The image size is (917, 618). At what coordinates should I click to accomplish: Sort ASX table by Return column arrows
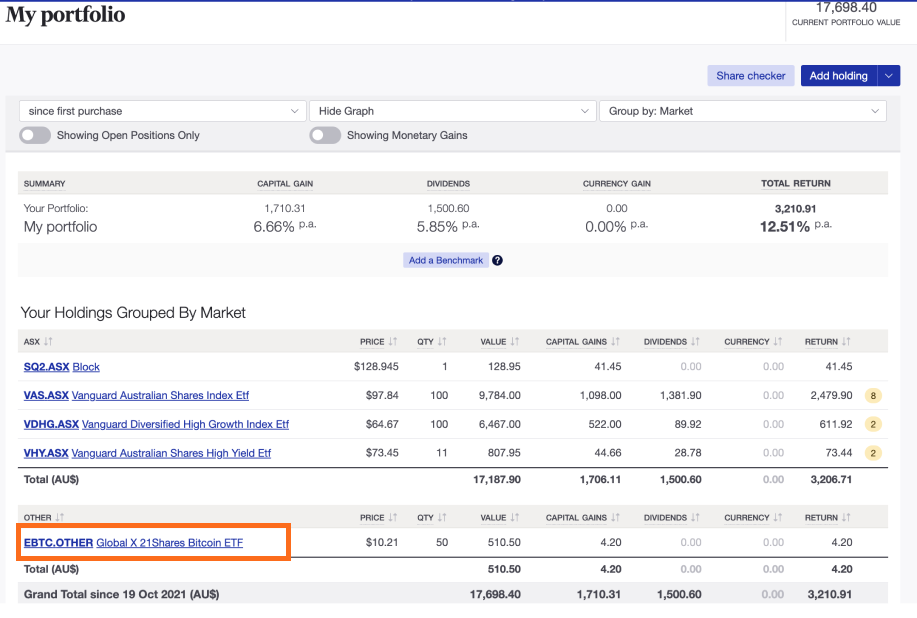pyautogui.click(x=846, y=342)
